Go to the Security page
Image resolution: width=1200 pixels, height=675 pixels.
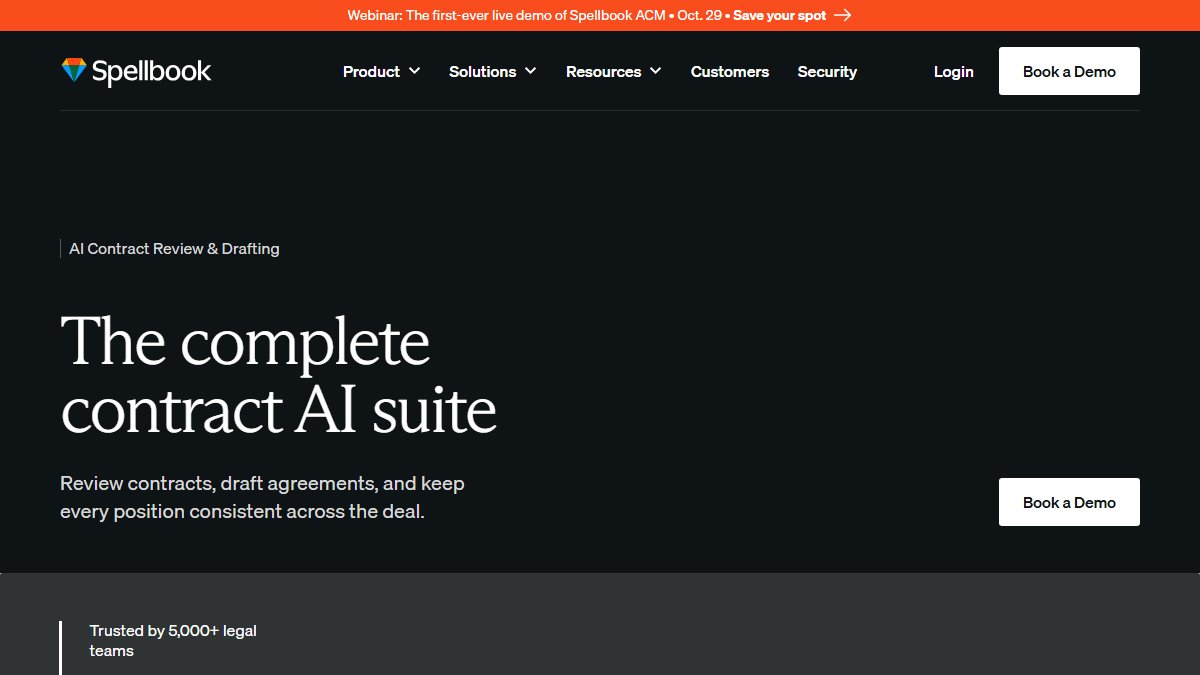coord(827,71)
